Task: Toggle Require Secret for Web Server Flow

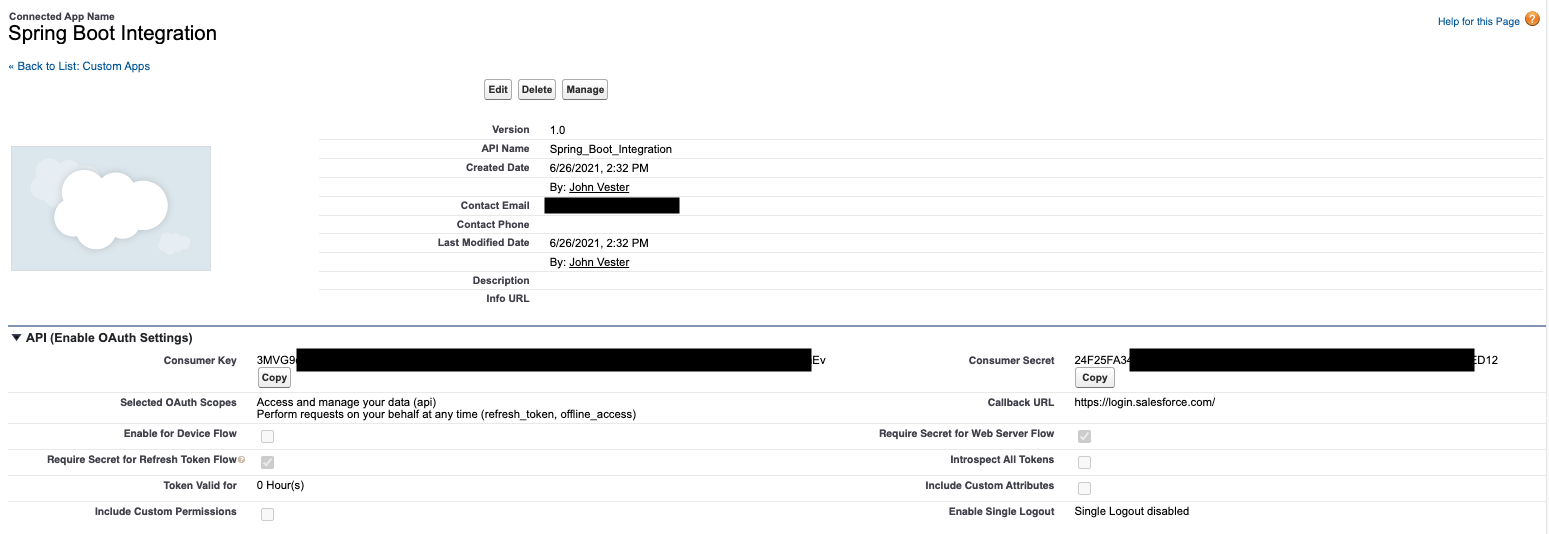Action: pos(1084,436)
